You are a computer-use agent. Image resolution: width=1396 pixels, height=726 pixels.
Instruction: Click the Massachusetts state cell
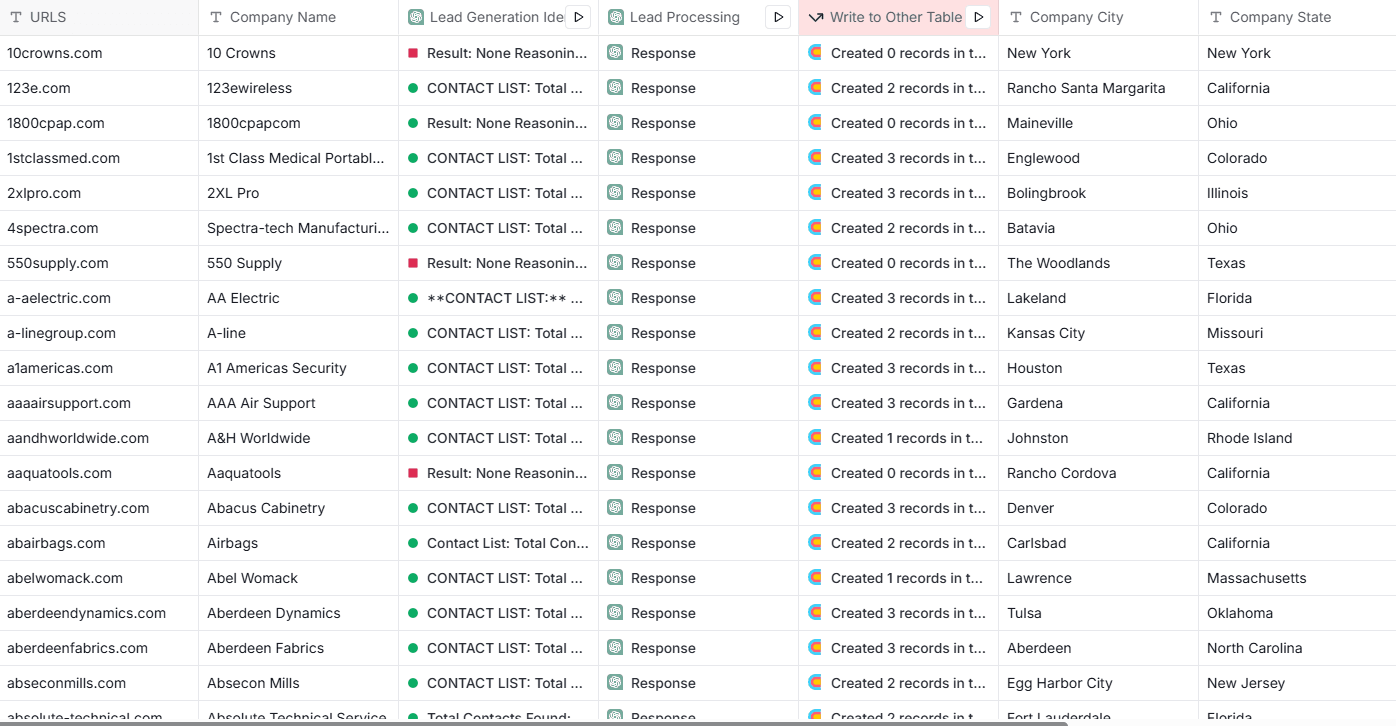(1297, 578)
